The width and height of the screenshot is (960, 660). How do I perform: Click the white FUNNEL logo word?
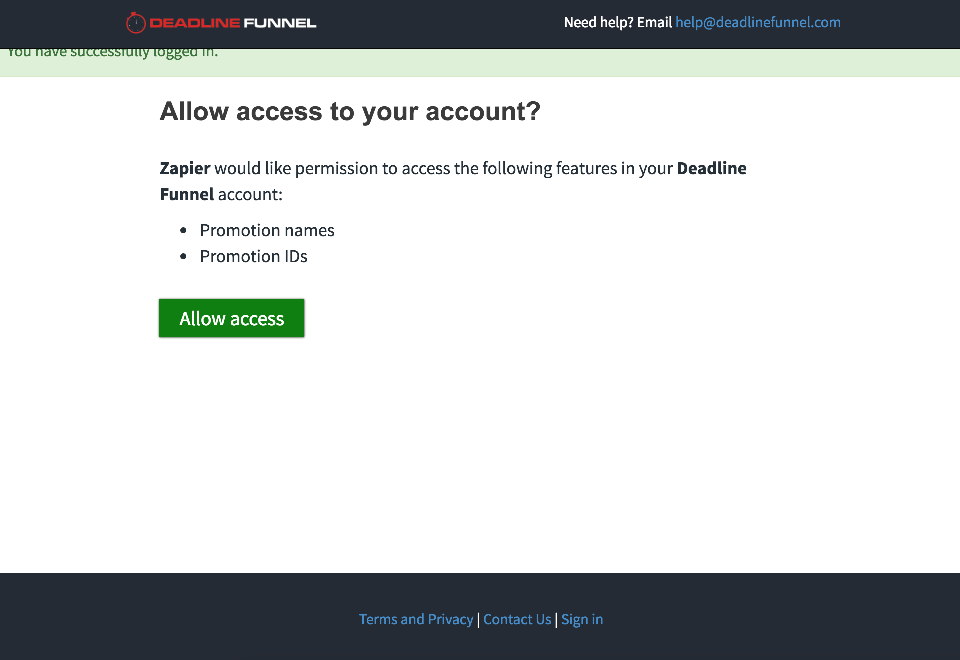(280, 23)
